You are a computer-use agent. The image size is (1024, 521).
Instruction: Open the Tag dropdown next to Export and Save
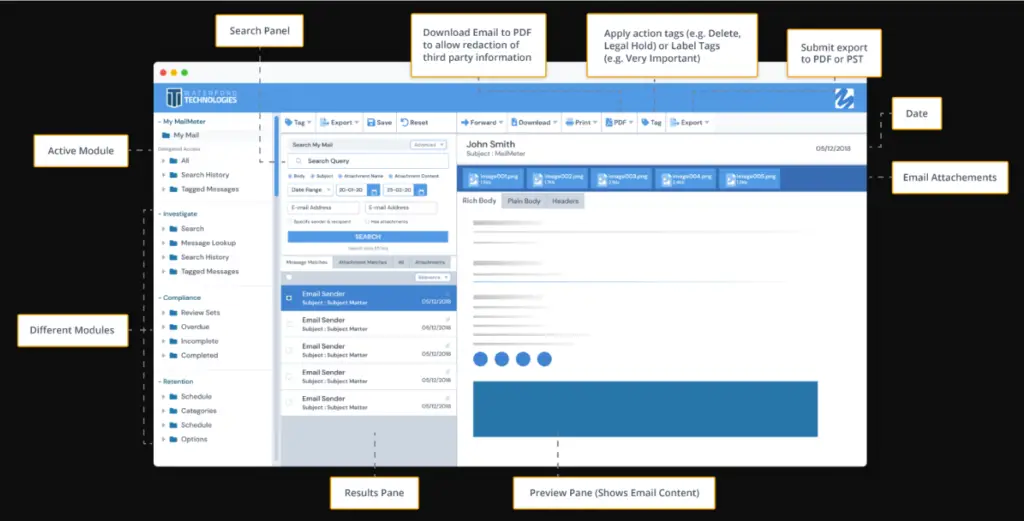pyautogui.click(x=298, y=123)
